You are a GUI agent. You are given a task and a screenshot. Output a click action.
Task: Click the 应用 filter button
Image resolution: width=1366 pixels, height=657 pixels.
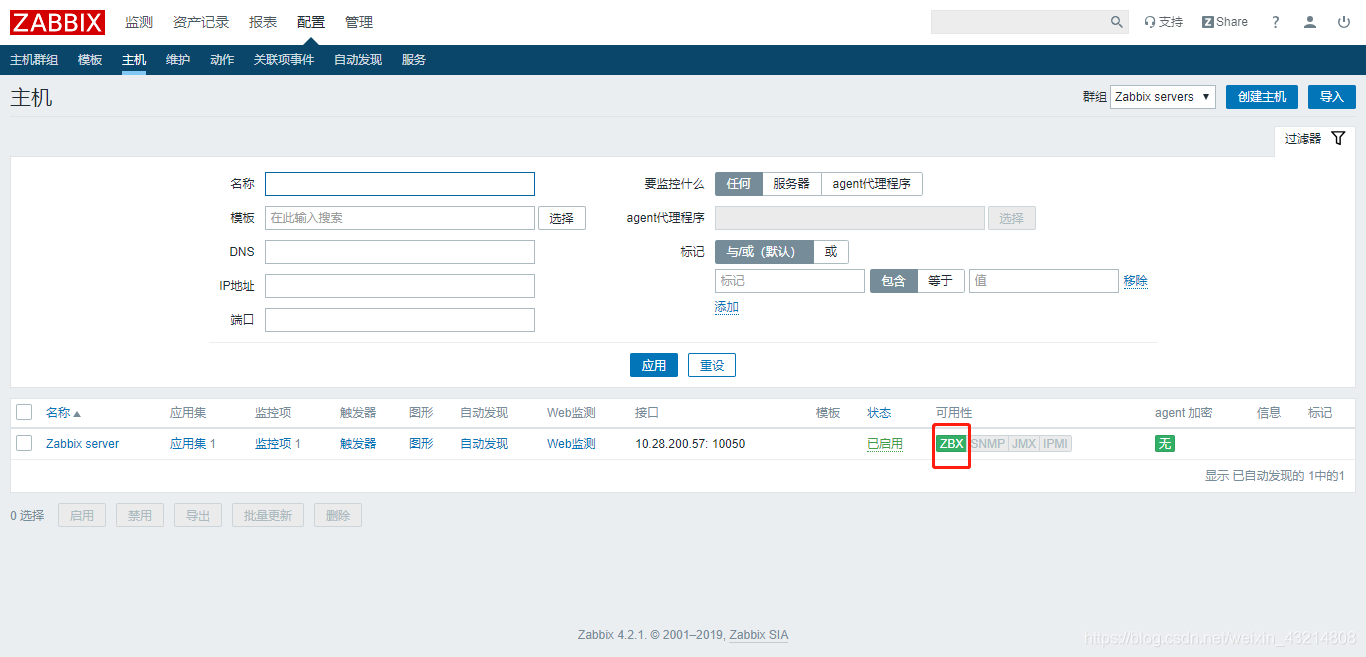pyautogui.click(x=654, y=365)
